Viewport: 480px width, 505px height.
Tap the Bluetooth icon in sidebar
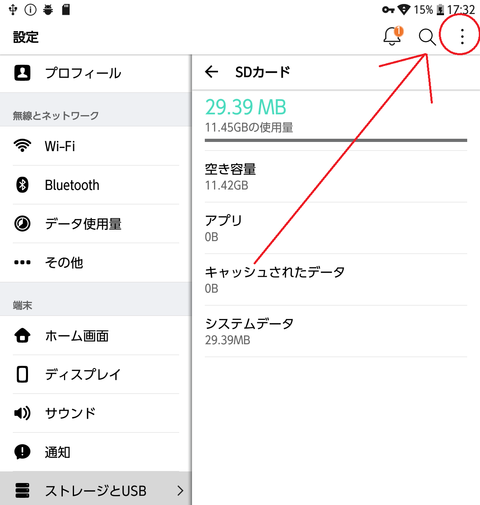click(22, 185)
